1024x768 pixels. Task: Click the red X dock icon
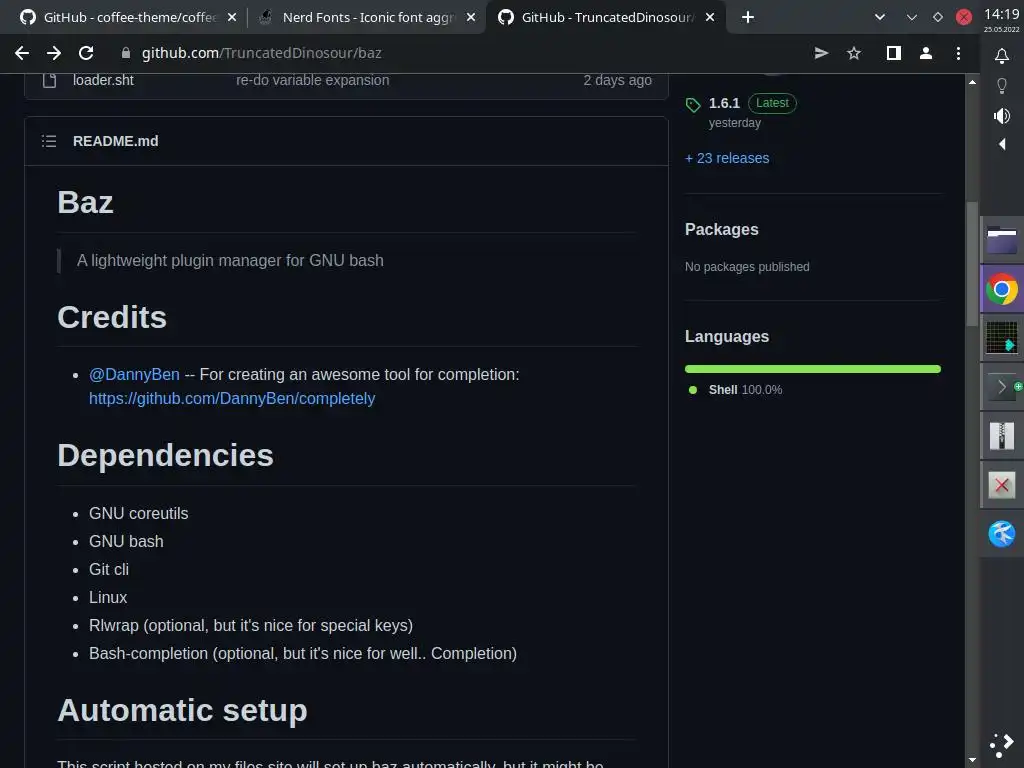[x=1001, y=485]
